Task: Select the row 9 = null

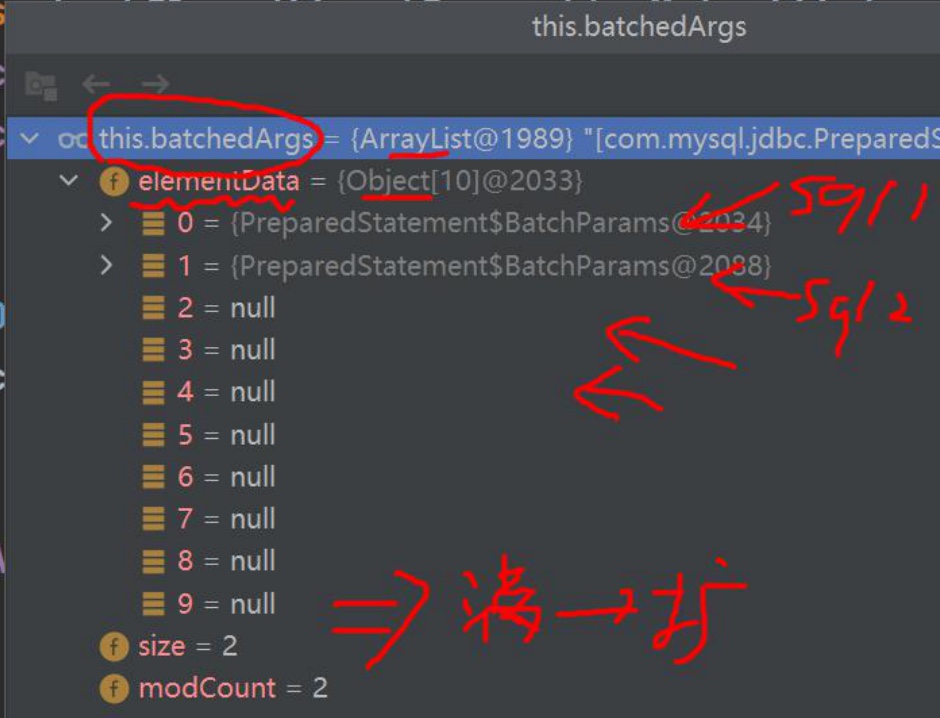Action: click(x=472, y=604)
